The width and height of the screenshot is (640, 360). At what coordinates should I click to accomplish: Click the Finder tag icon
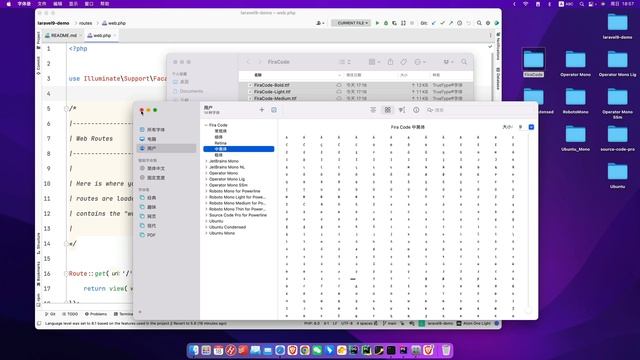click(404, 62)
